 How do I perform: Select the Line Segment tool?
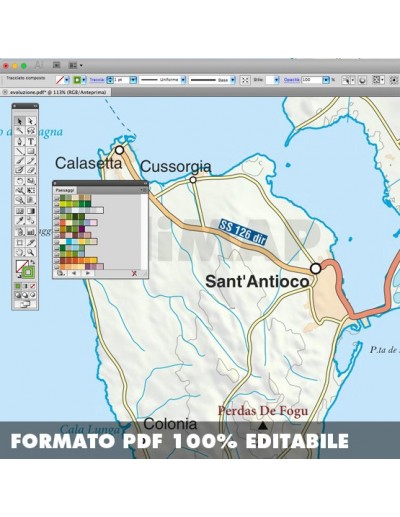(x=20, y=151)
